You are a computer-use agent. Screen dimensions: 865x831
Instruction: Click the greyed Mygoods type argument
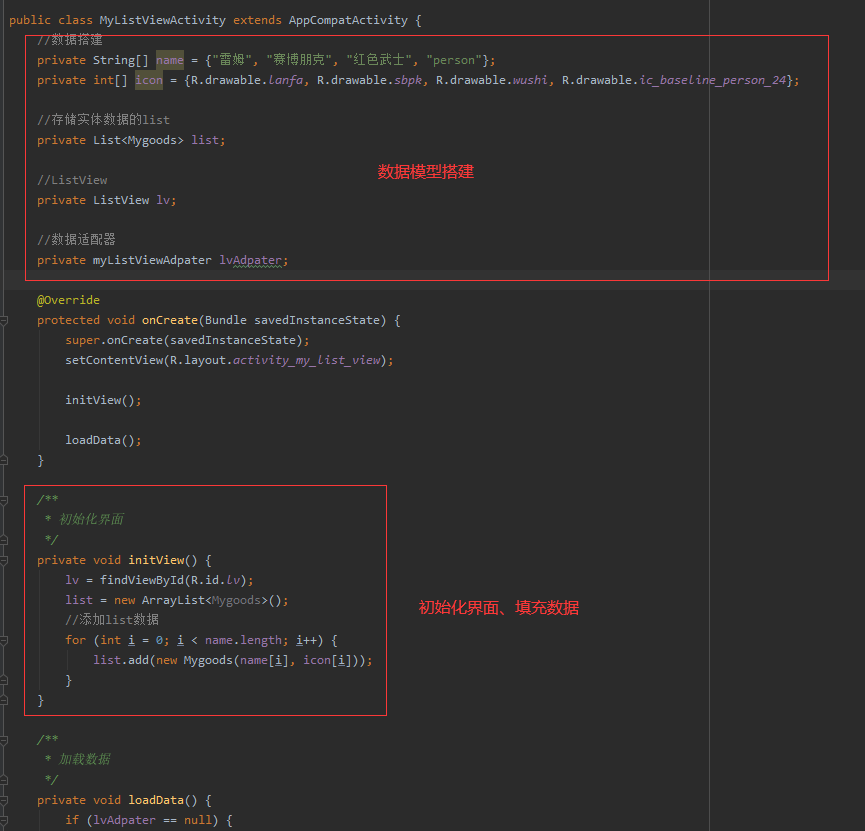pyautogui.click(x=236, y=600)
